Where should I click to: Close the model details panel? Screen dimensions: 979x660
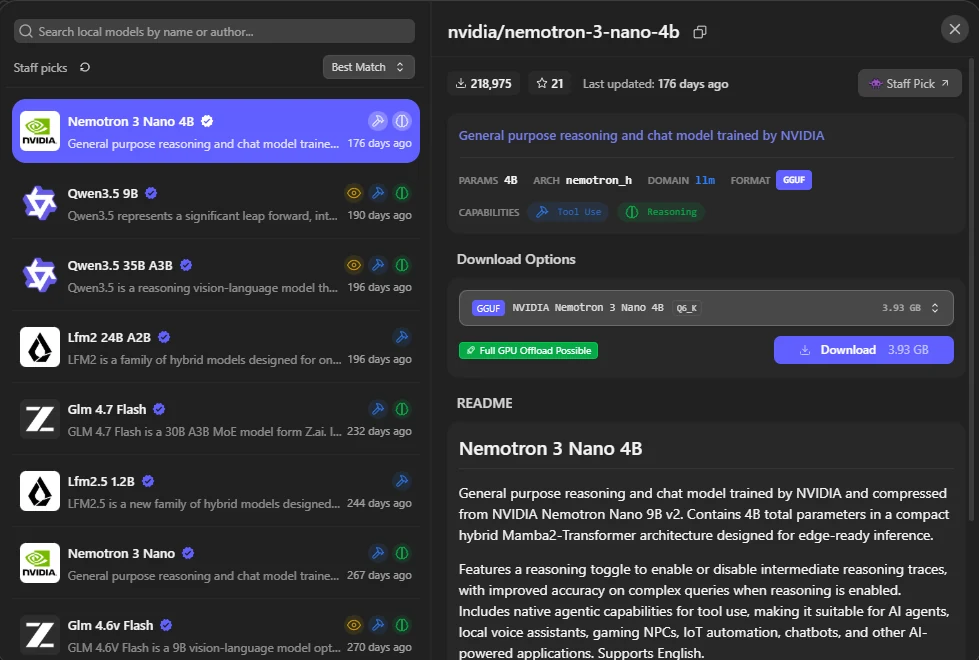pos(955,29)
